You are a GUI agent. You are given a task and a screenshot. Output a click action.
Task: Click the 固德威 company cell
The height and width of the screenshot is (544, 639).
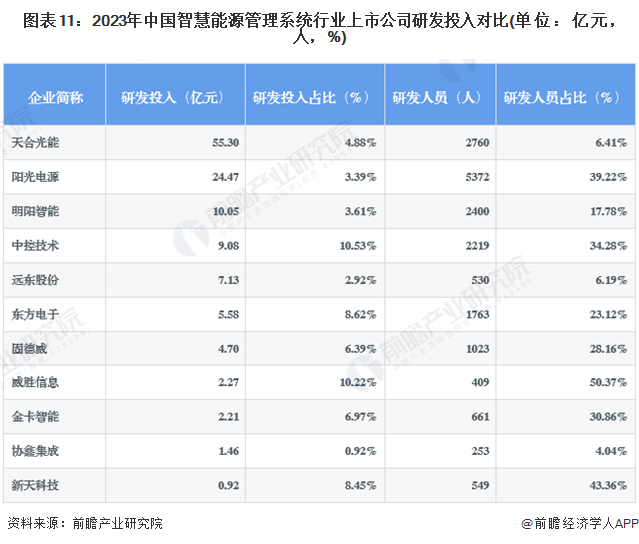[x=55, y=348]
